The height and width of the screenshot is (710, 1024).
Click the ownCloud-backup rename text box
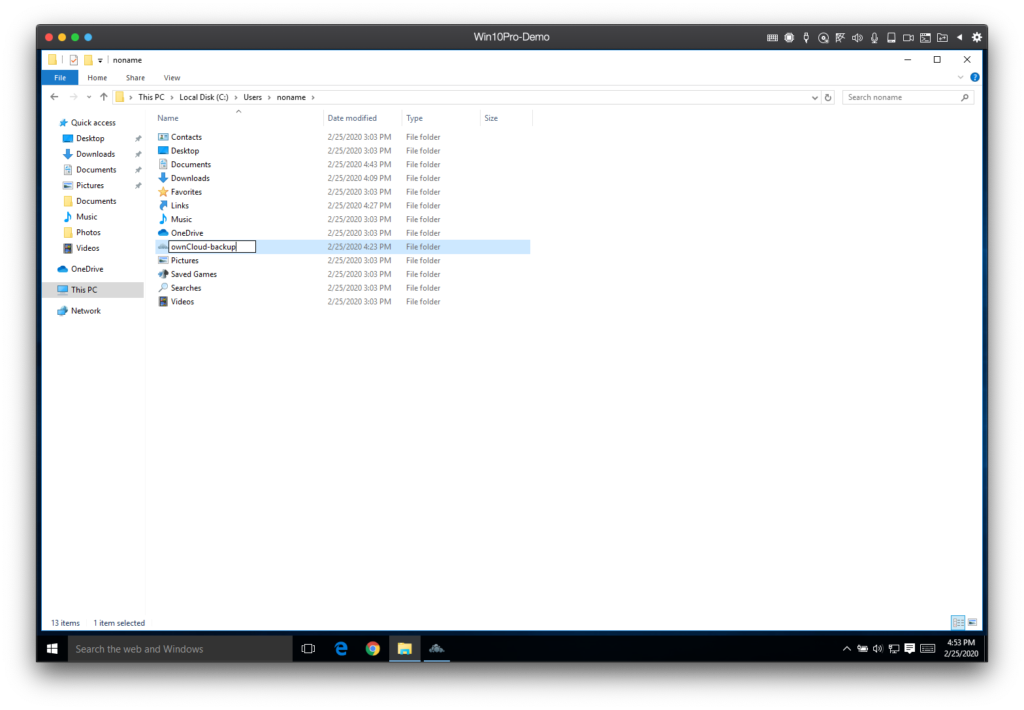(x=212, y=247)
